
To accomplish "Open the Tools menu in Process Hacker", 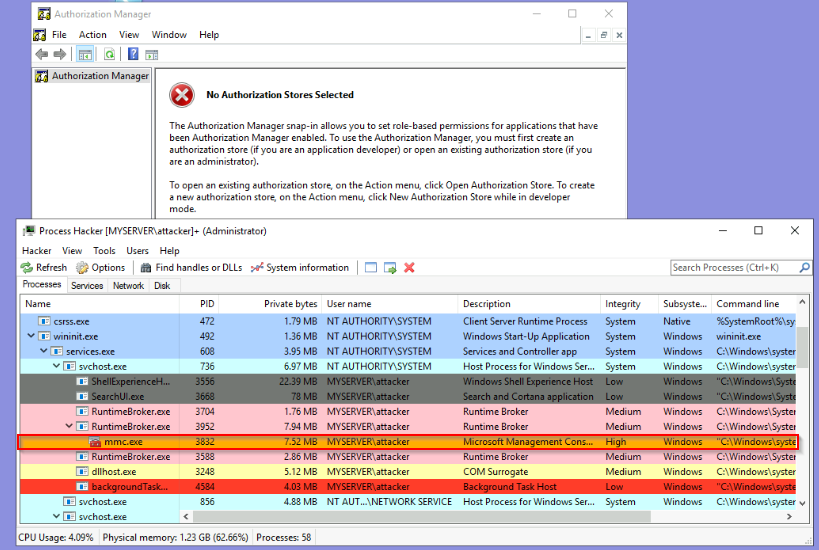I will pyautogui.click(x=104, y=251).
